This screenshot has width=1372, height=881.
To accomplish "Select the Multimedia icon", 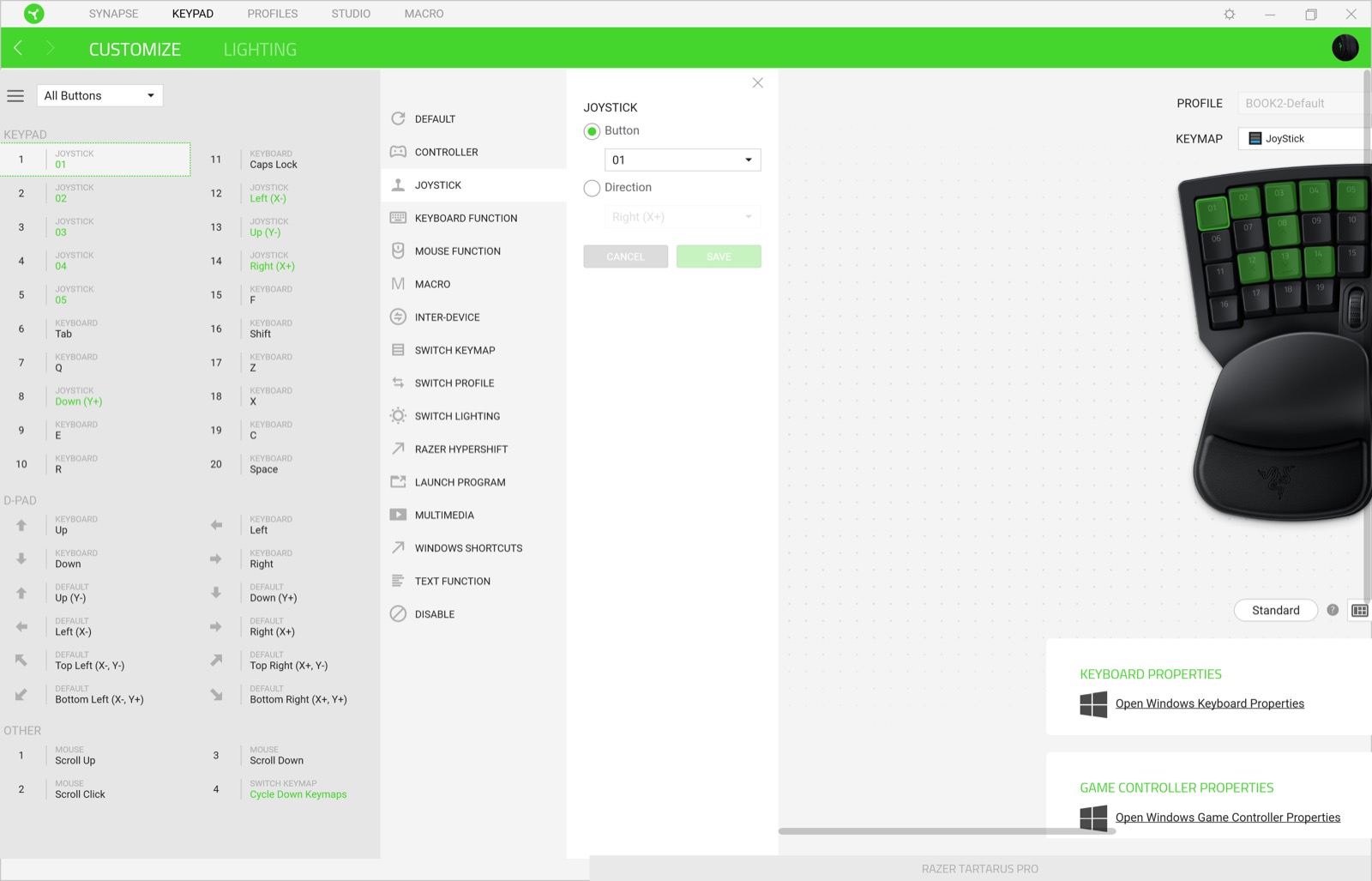I will (398, 515).
